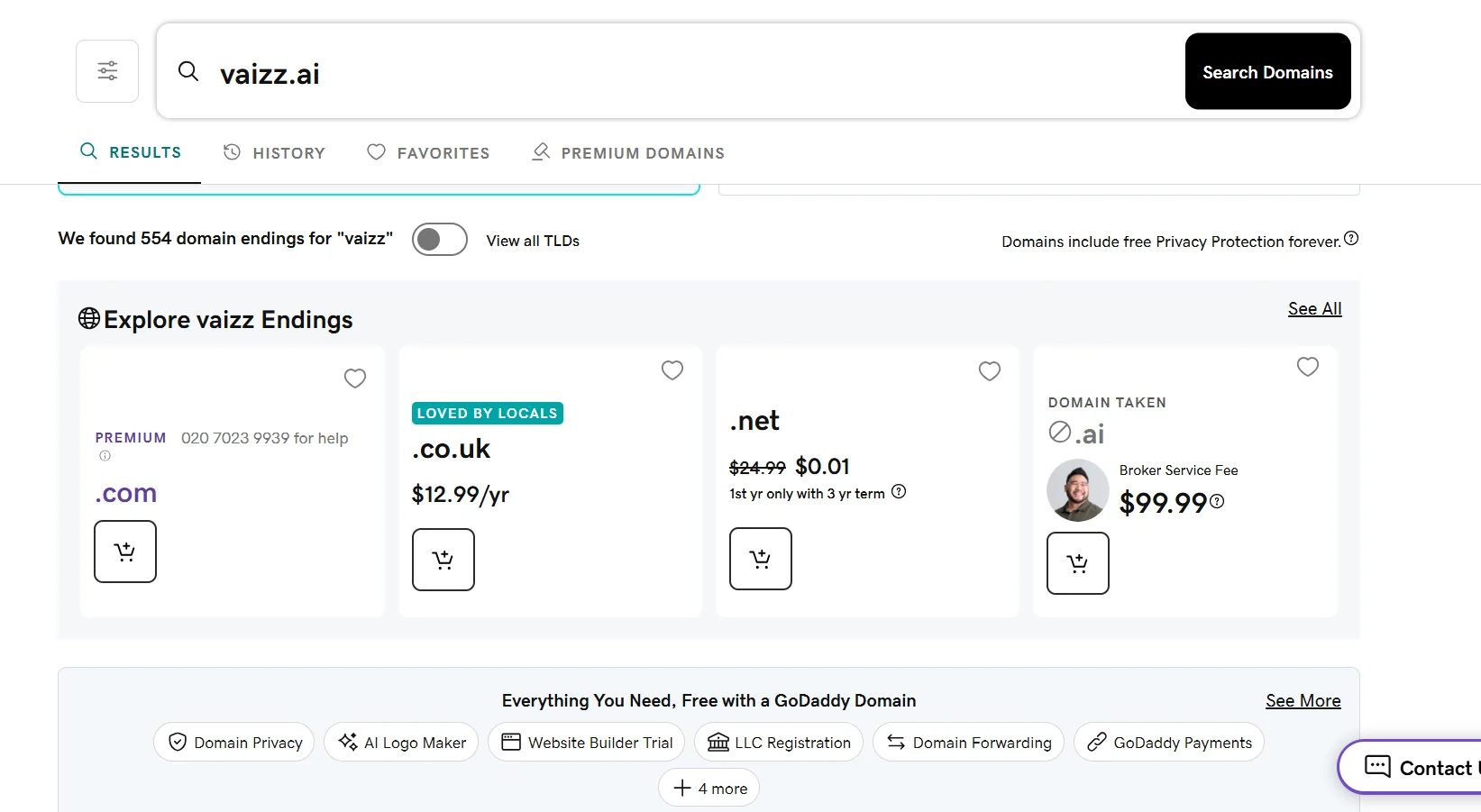
Task: Add the .com domain to cart
Action: click(125, 552)
